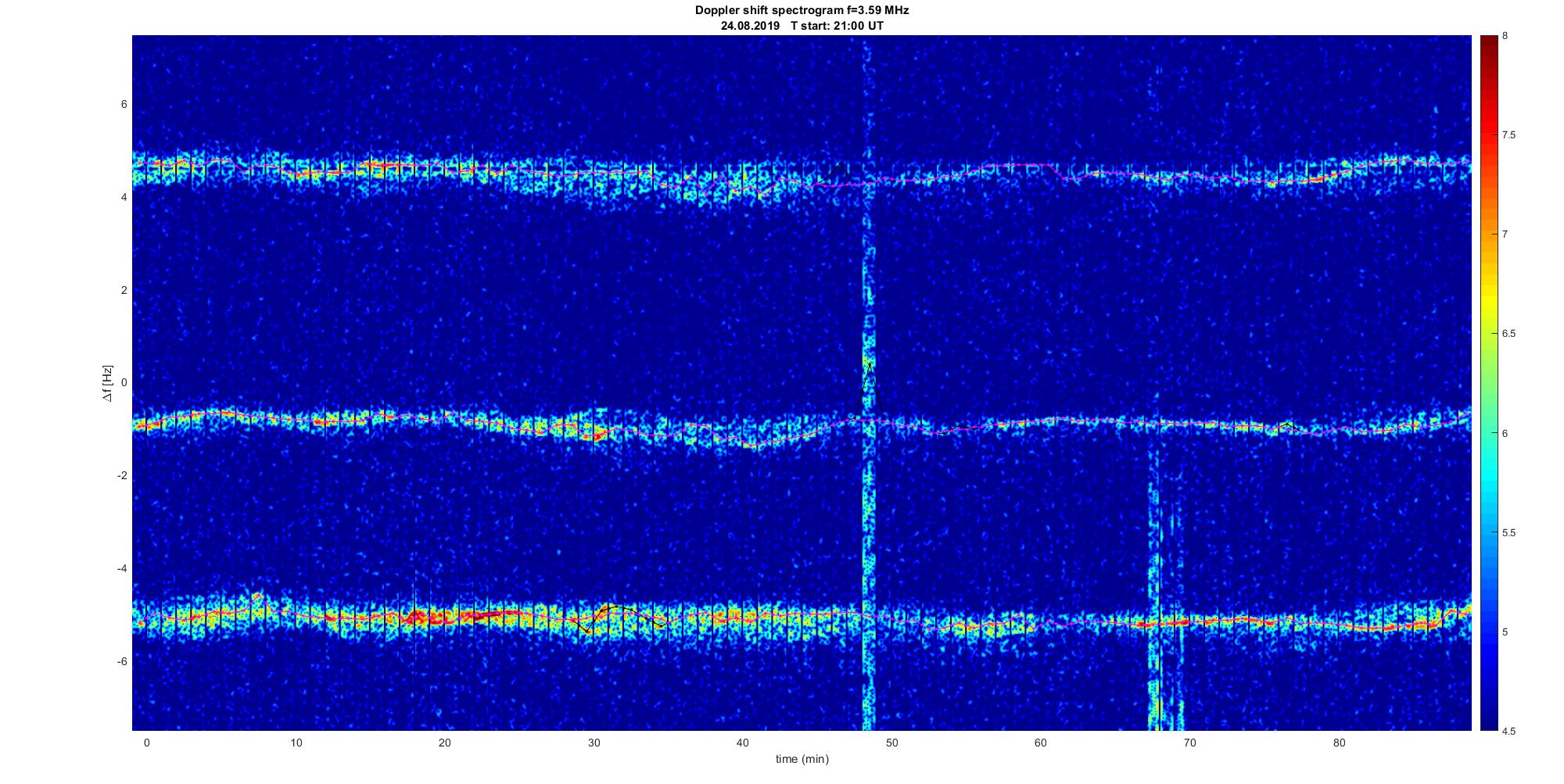This screenshot has height=784, width=1564.
Task: Click x-axis tick label '20'
Action: coord(444,743)
